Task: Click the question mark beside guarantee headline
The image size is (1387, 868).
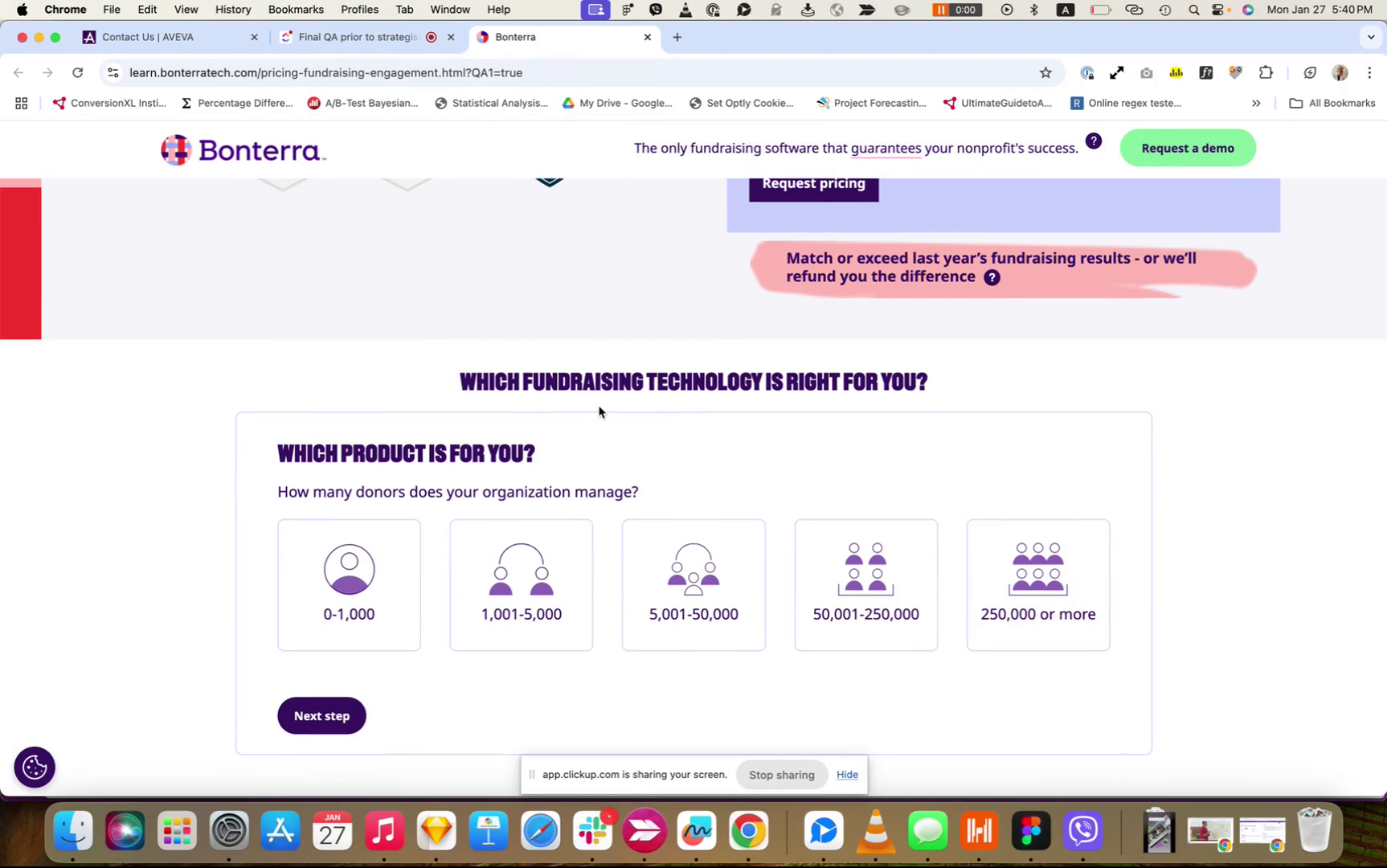Action: coord(1093,141)
